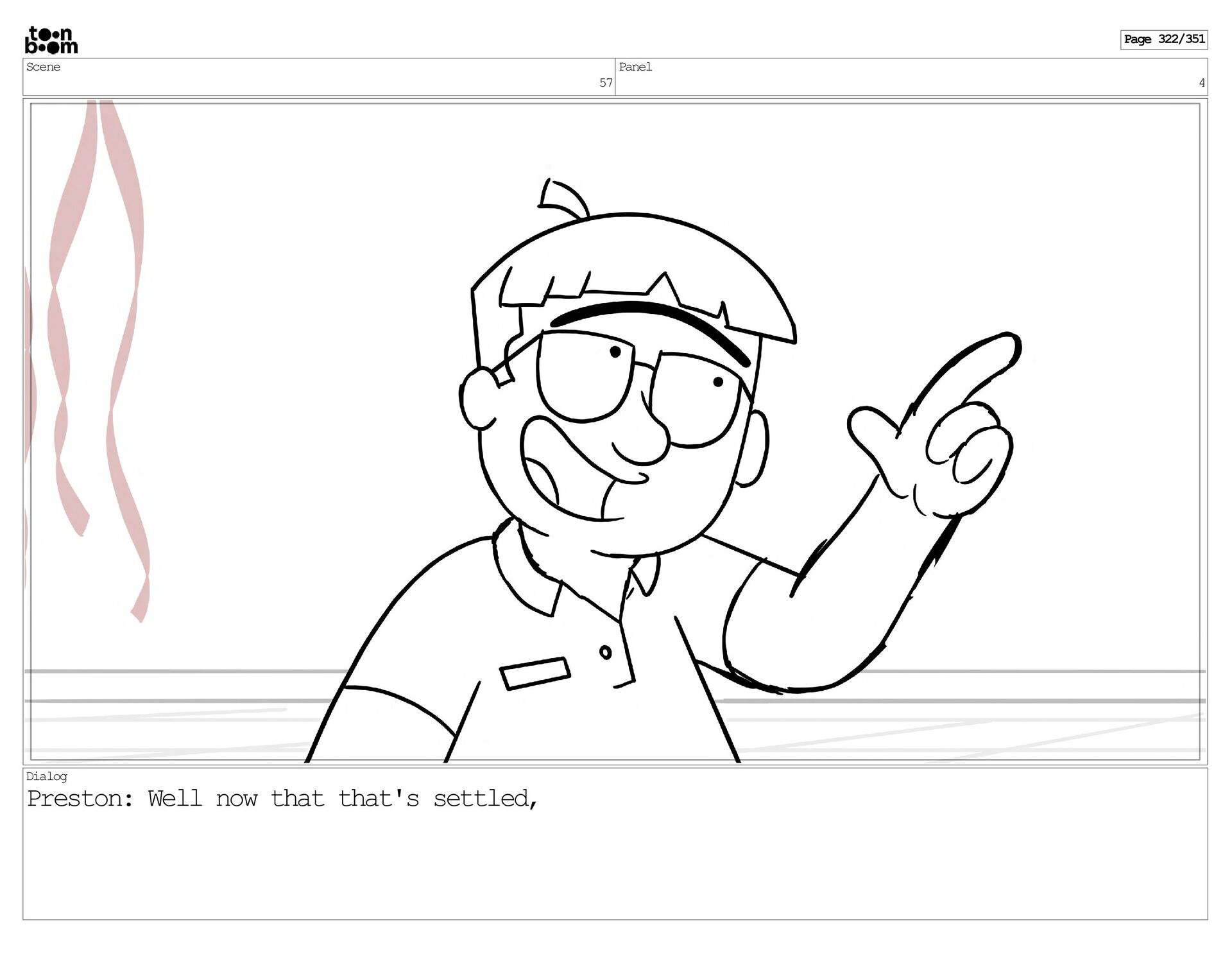
Task: Click the character's nose
Action: coord(642,443)
